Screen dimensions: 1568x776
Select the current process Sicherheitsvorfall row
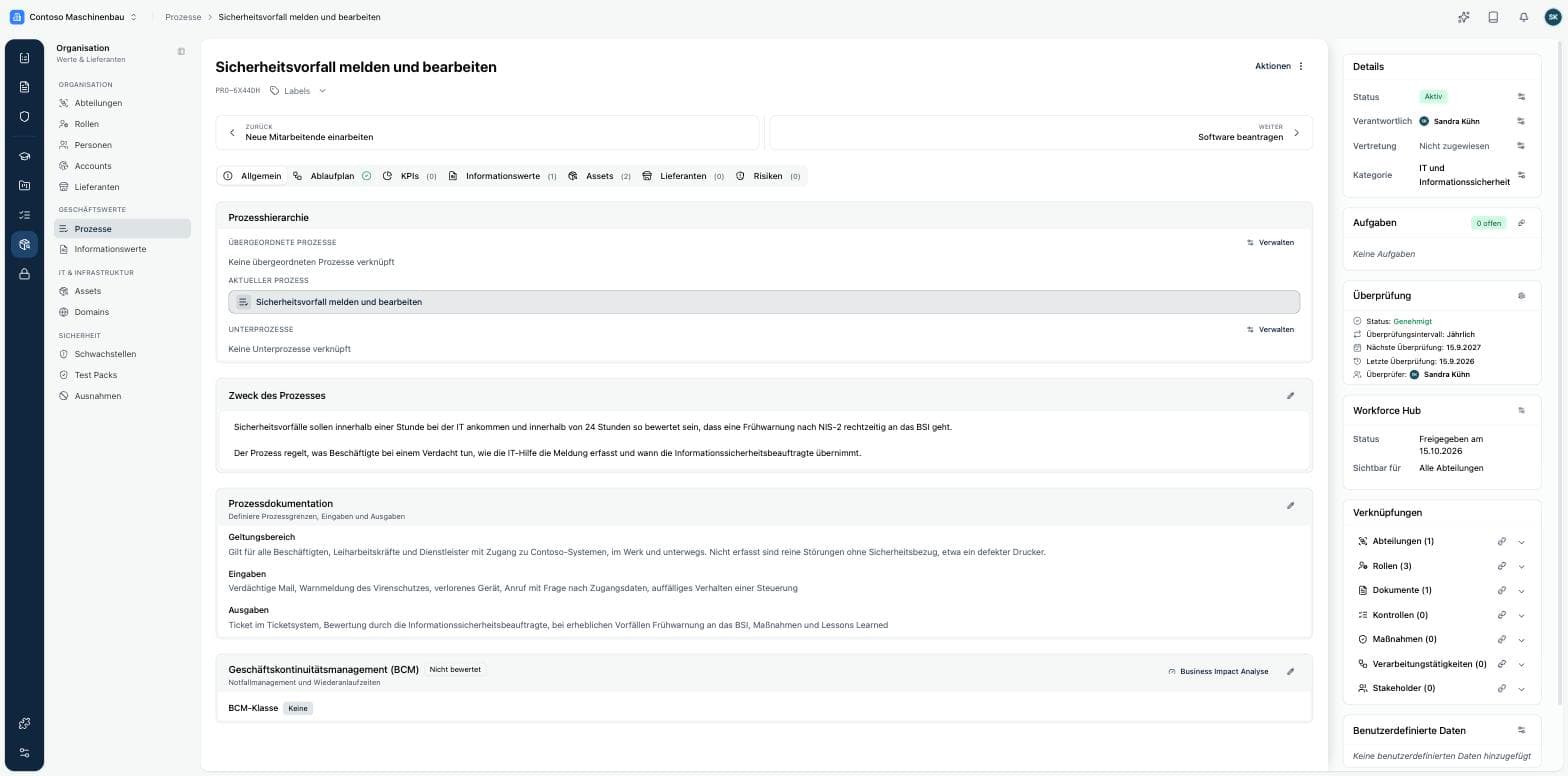(764, 302)
